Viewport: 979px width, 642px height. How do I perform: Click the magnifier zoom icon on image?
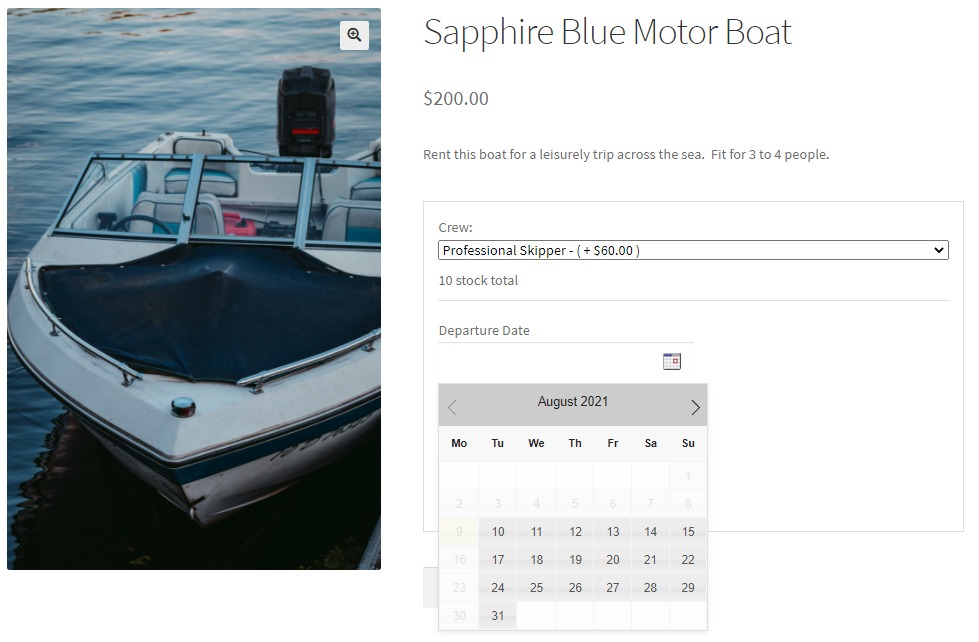click(354, 35)
